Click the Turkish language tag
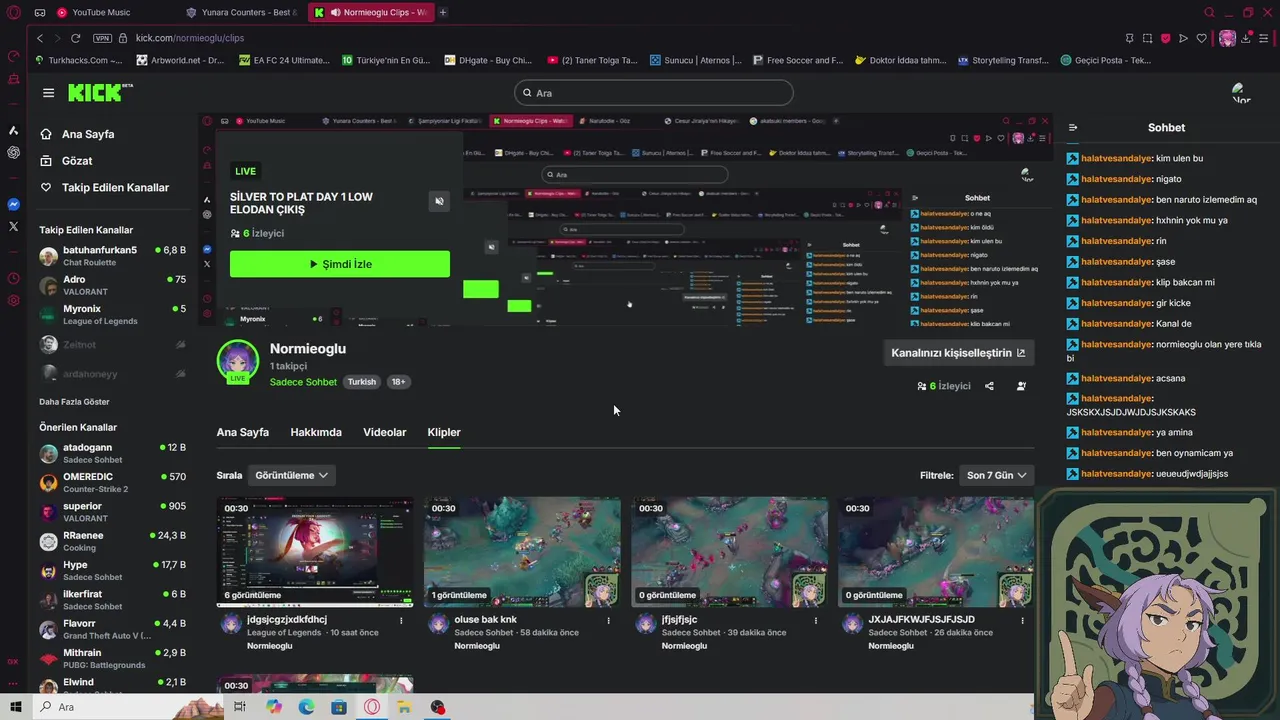Screen dimensions: 1280x720 [x=362, y=382]
